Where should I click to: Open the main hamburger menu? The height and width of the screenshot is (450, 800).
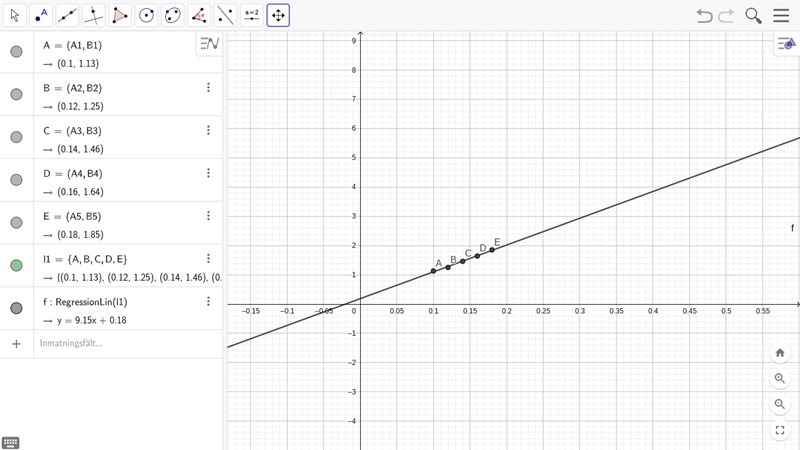[781, 15]
